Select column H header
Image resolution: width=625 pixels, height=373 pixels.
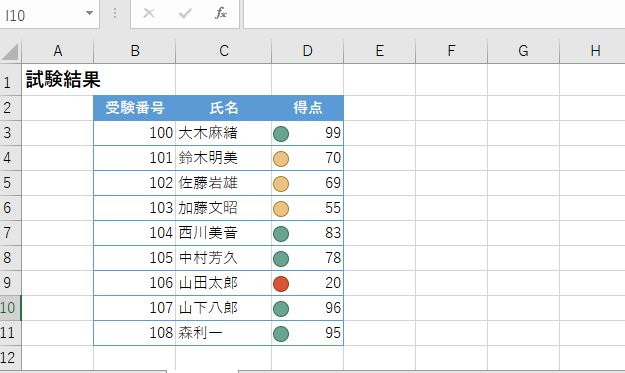coord(593,51)
